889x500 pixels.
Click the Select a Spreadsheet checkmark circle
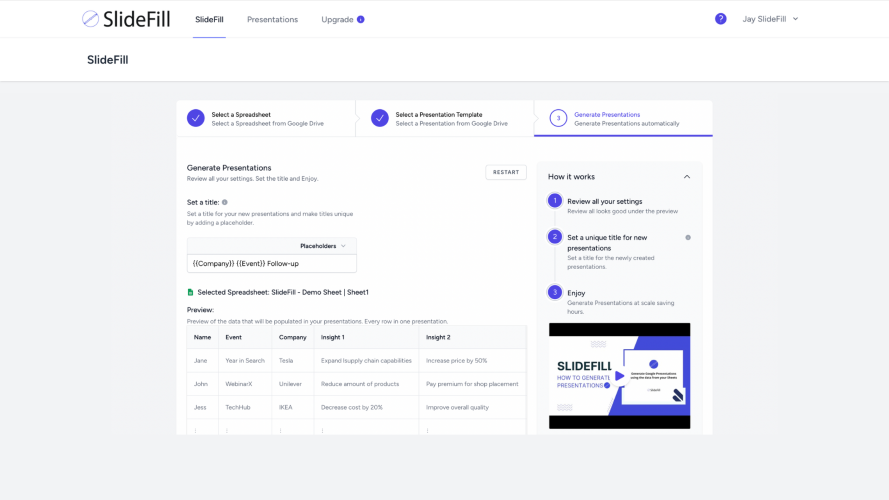click(196, 118)
